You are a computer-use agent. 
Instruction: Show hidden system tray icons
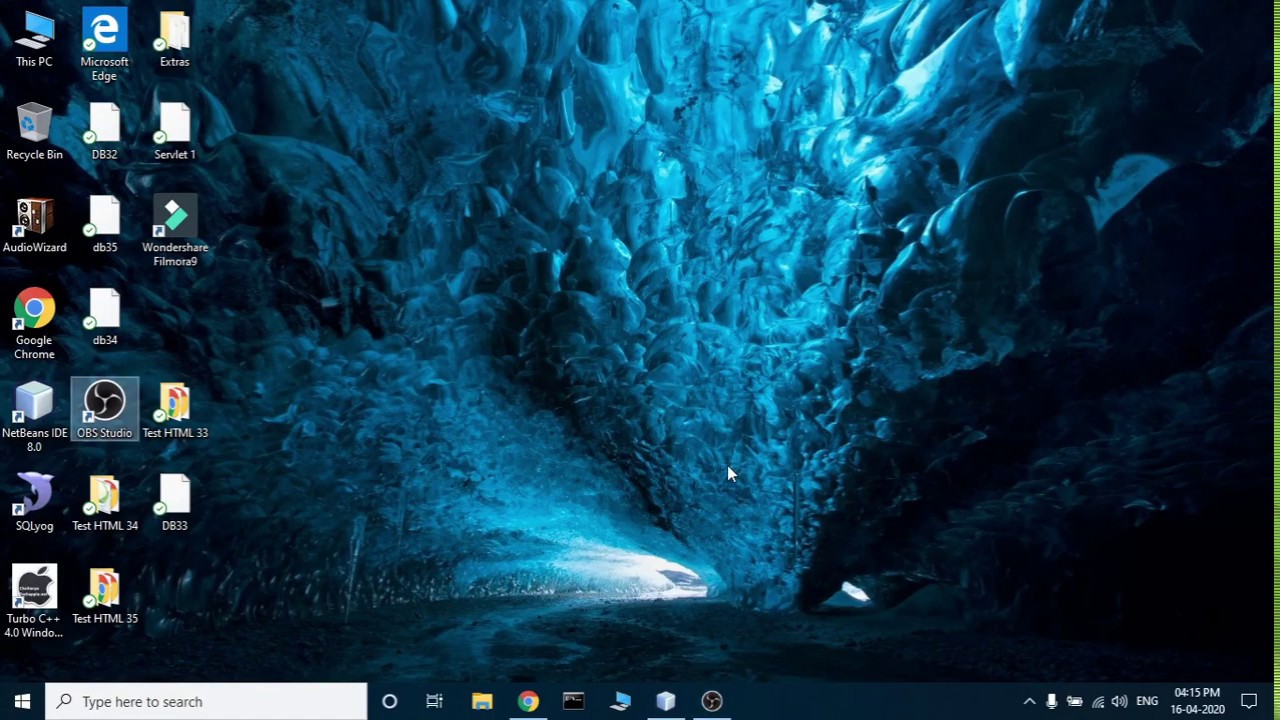[x=1029, y=701]
